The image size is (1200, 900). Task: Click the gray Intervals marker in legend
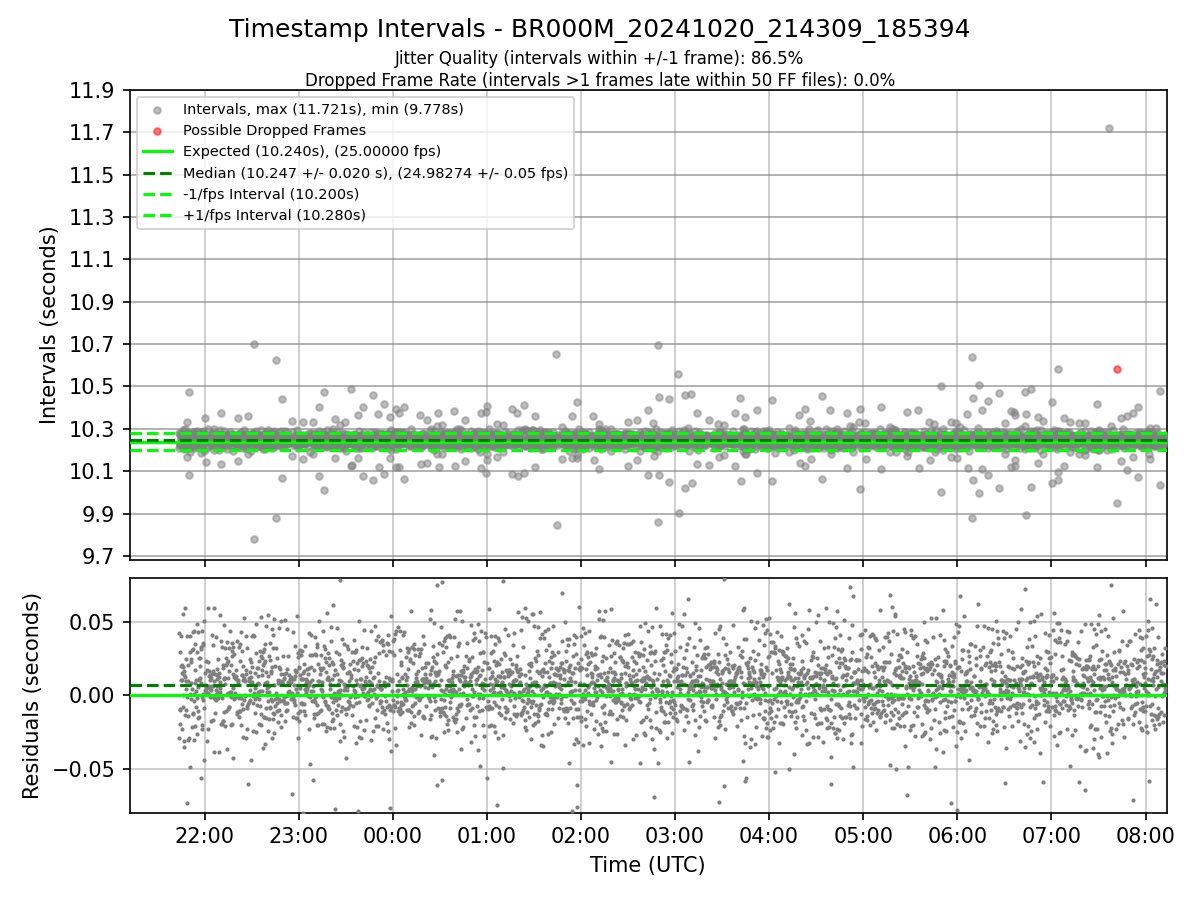point(157,109)
